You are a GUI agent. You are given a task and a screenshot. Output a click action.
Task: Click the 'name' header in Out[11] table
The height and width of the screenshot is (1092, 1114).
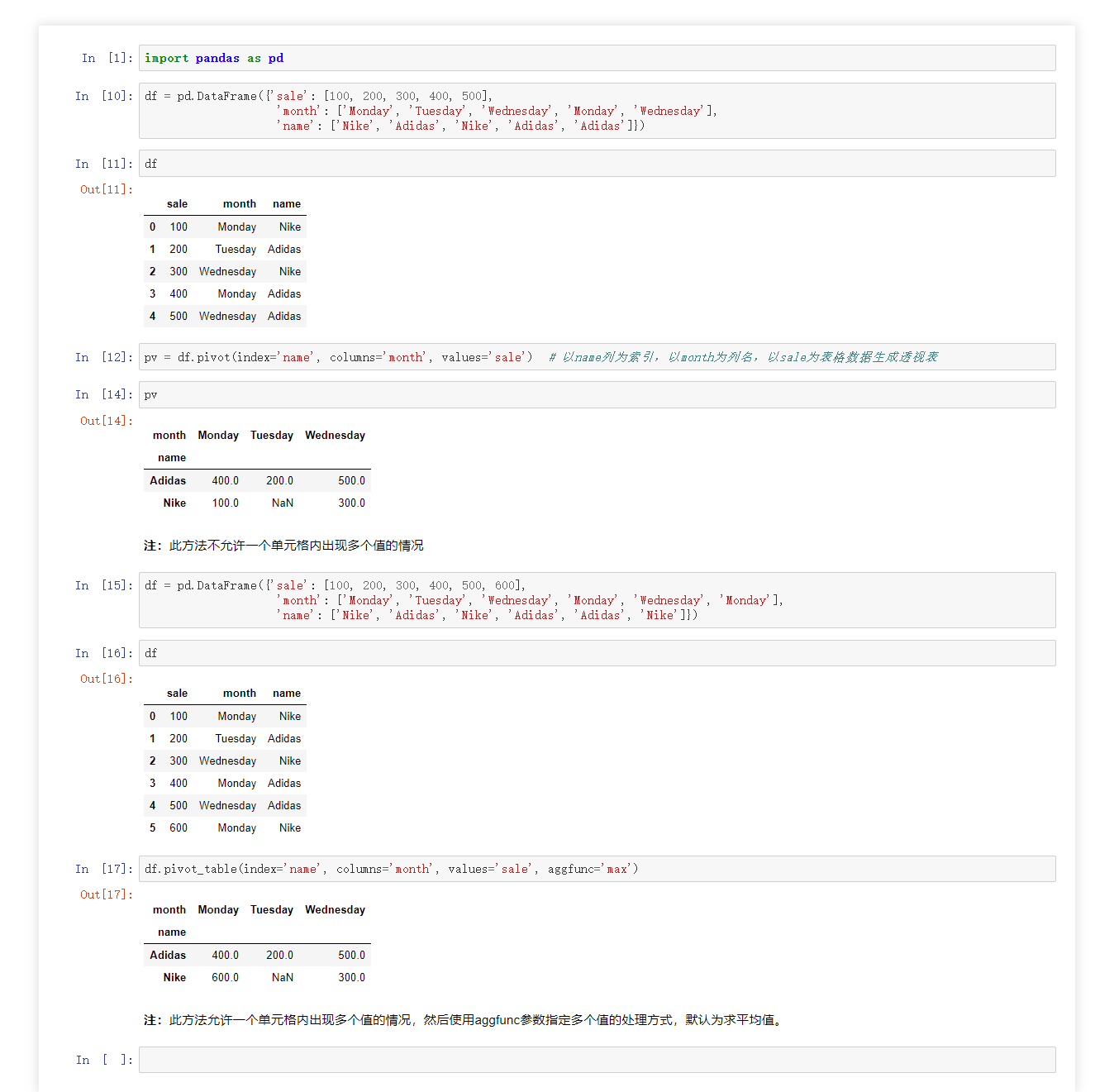(287, 204)
